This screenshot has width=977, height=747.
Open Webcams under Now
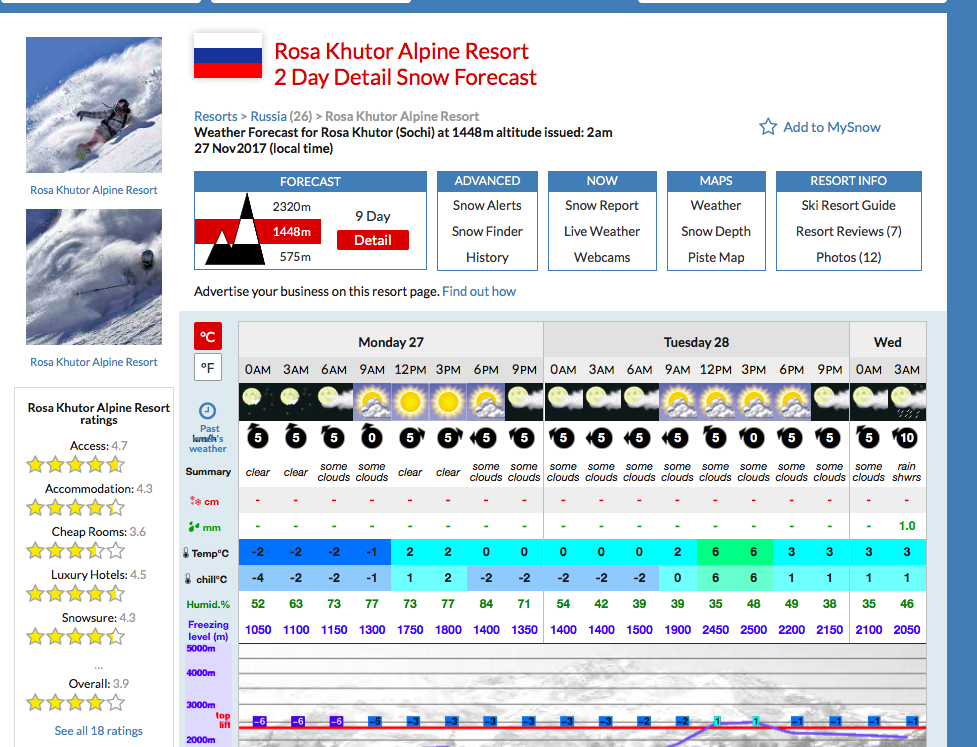(x=602, y=257)
